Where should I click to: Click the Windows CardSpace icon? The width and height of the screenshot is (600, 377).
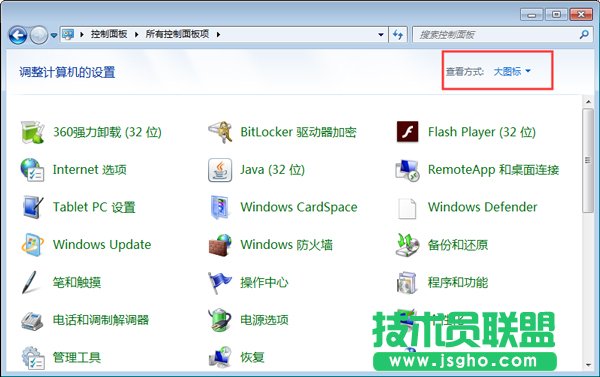click(220, 207)
